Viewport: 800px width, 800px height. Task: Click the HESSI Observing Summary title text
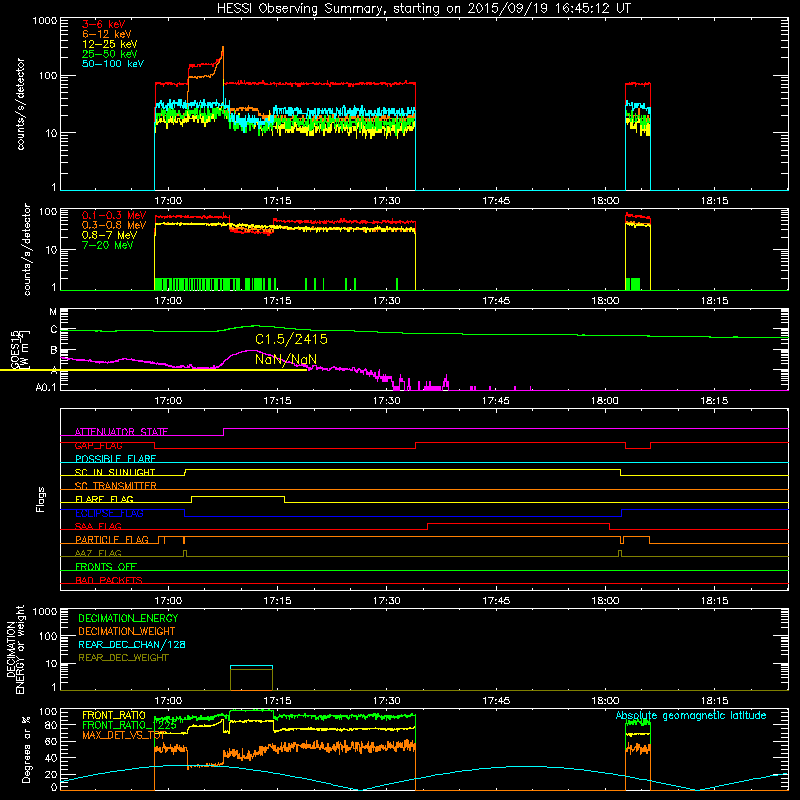(423, 9)
